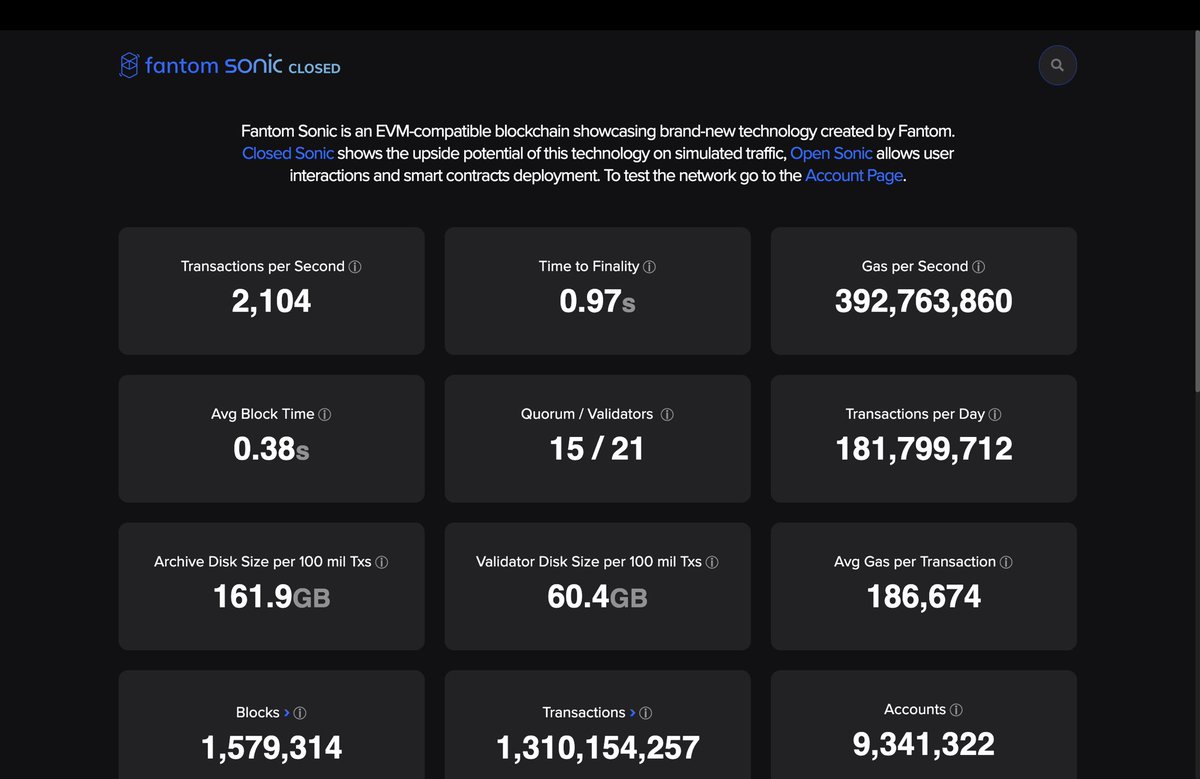This screenshot has width=1200, height=779.
Task: Click the chevron arrow next to Transactions
Action: pos(633,713)
